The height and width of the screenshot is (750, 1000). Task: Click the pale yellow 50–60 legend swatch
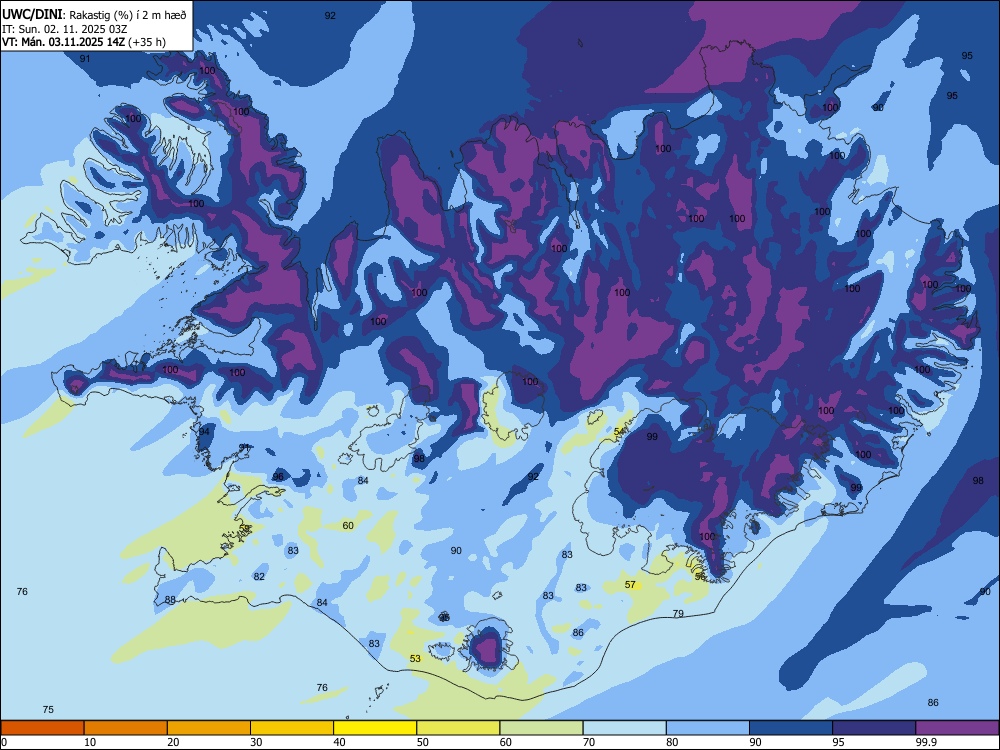click(x=459, y=728)
